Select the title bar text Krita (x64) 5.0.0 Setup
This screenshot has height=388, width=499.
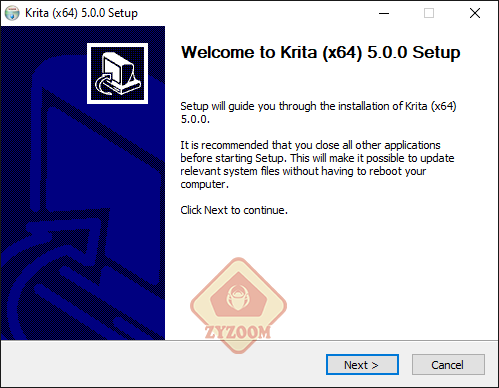tap(81, 13)
